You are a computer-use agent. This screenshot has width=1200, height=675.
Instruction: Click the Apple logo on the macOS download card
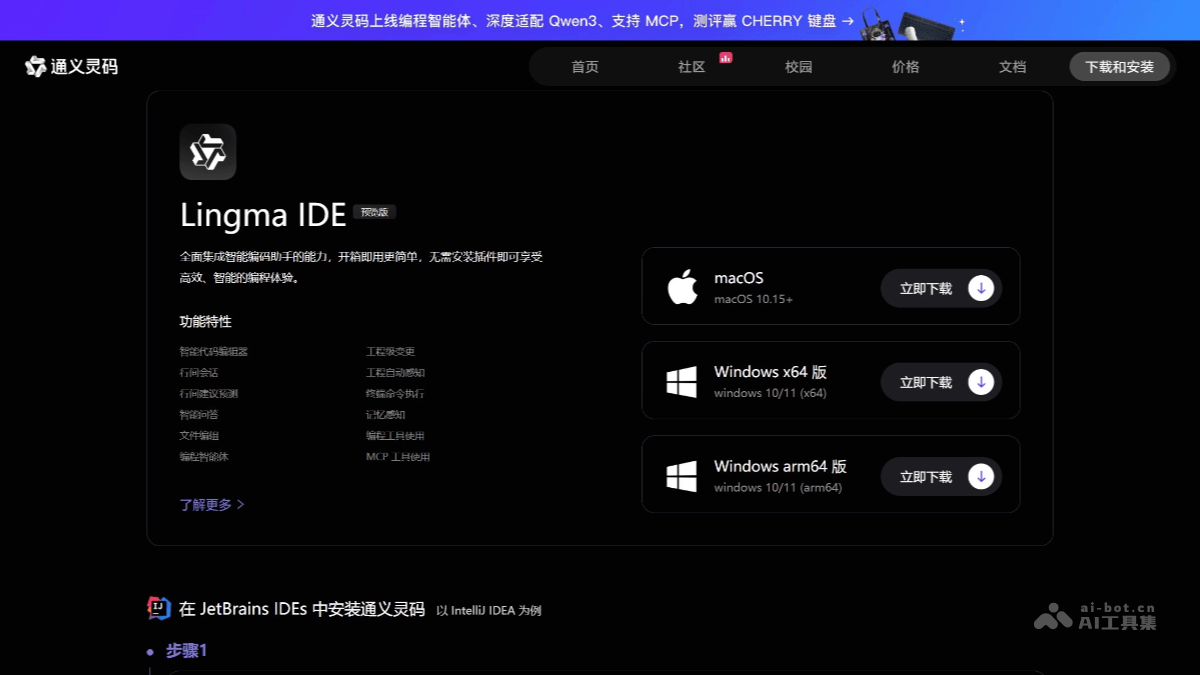(683, 287)
